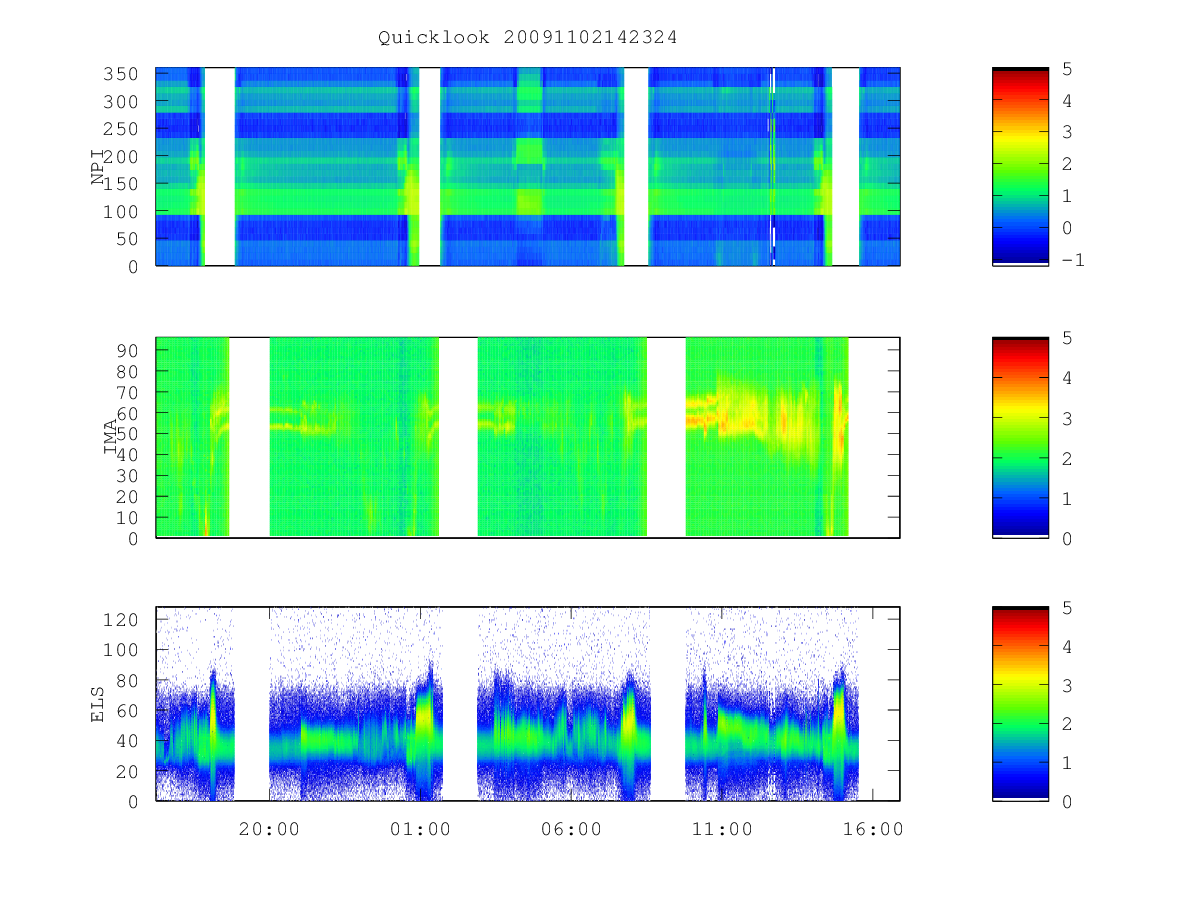Click the 100 tick on ELS axis
The image size is (1200, 900).
pyautogui.click(x=121, y=649)
